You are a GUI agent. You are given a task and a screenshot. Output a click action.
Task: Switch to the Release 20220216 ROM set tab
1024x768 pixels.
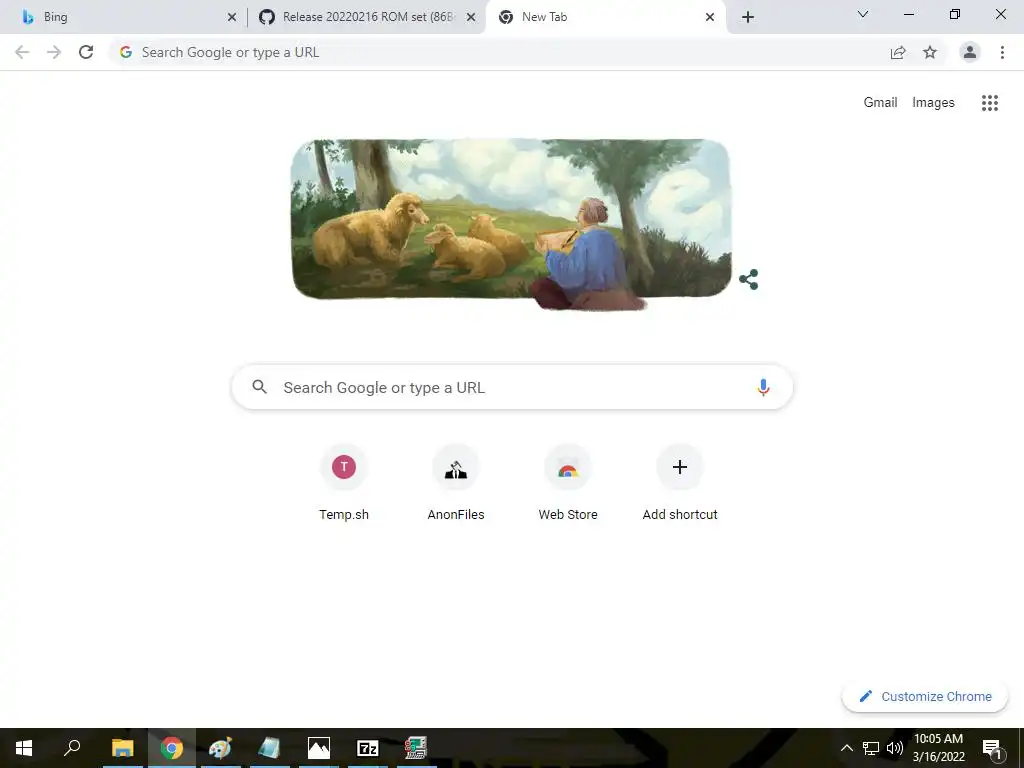click(367, 17)
